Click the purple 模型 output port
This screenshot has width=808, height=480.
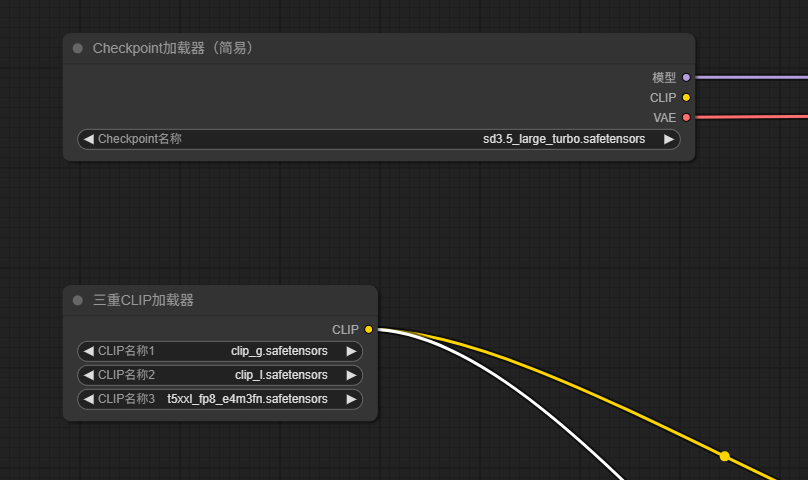[x=686, y=77]
